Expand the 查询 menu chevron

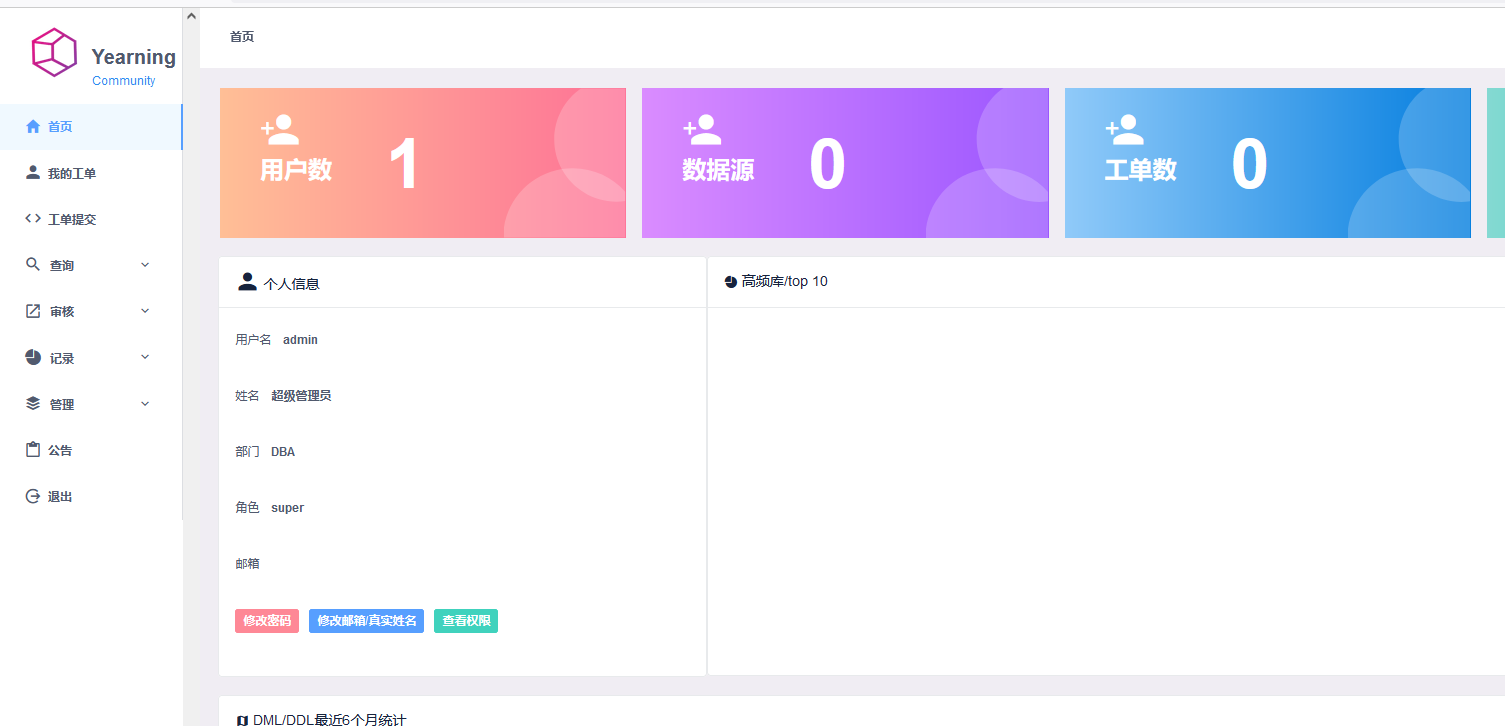pyautogui.click(x=145, y=265)
